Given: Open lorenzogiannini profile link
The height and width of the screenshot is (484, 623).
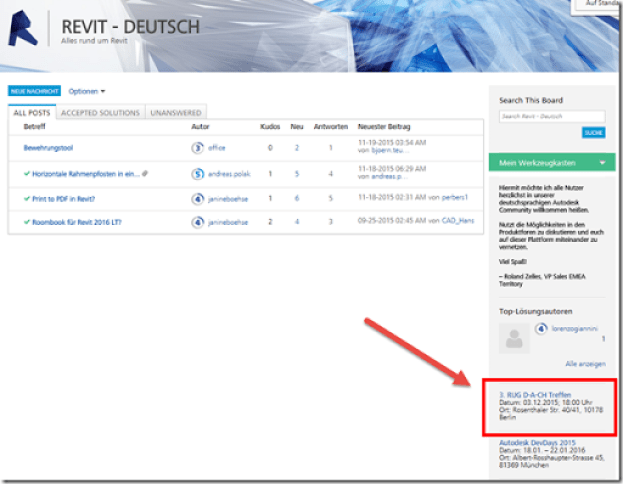Looking at the screenshot, I should pyautogui.click(x=575, y=329).
